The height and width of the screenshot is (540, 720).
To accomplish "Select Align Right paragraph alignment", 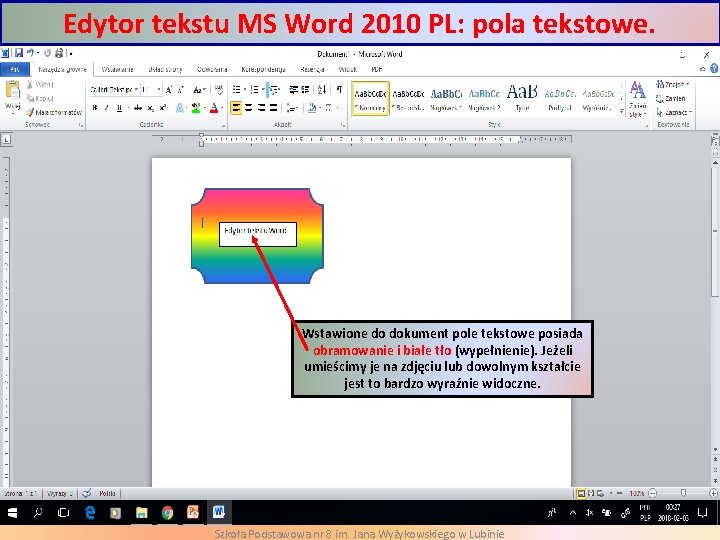I will tap(261, 108).
